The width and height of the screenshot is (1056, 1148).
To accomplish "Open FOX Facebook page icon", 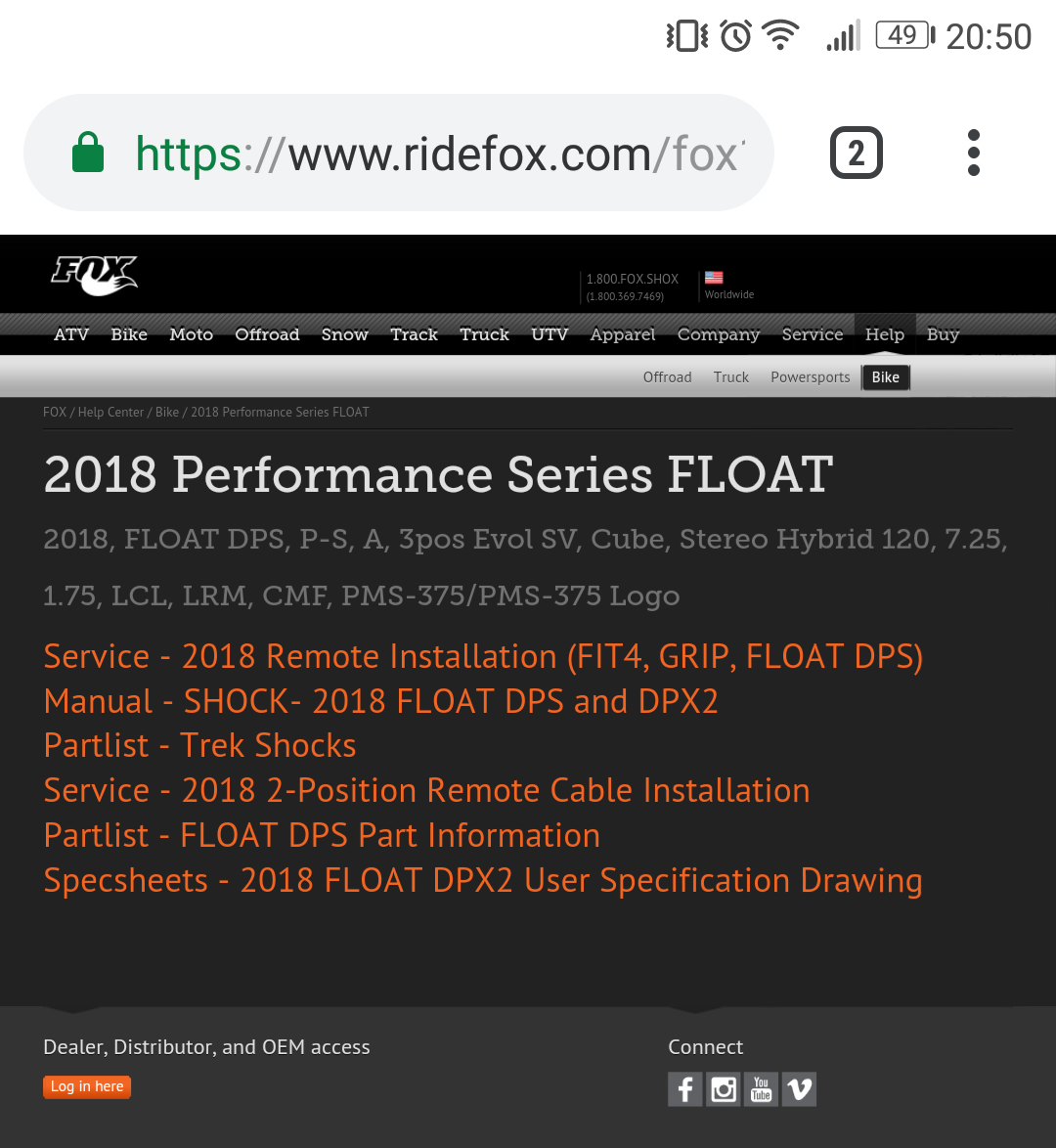I will [x=684, y=1089].
